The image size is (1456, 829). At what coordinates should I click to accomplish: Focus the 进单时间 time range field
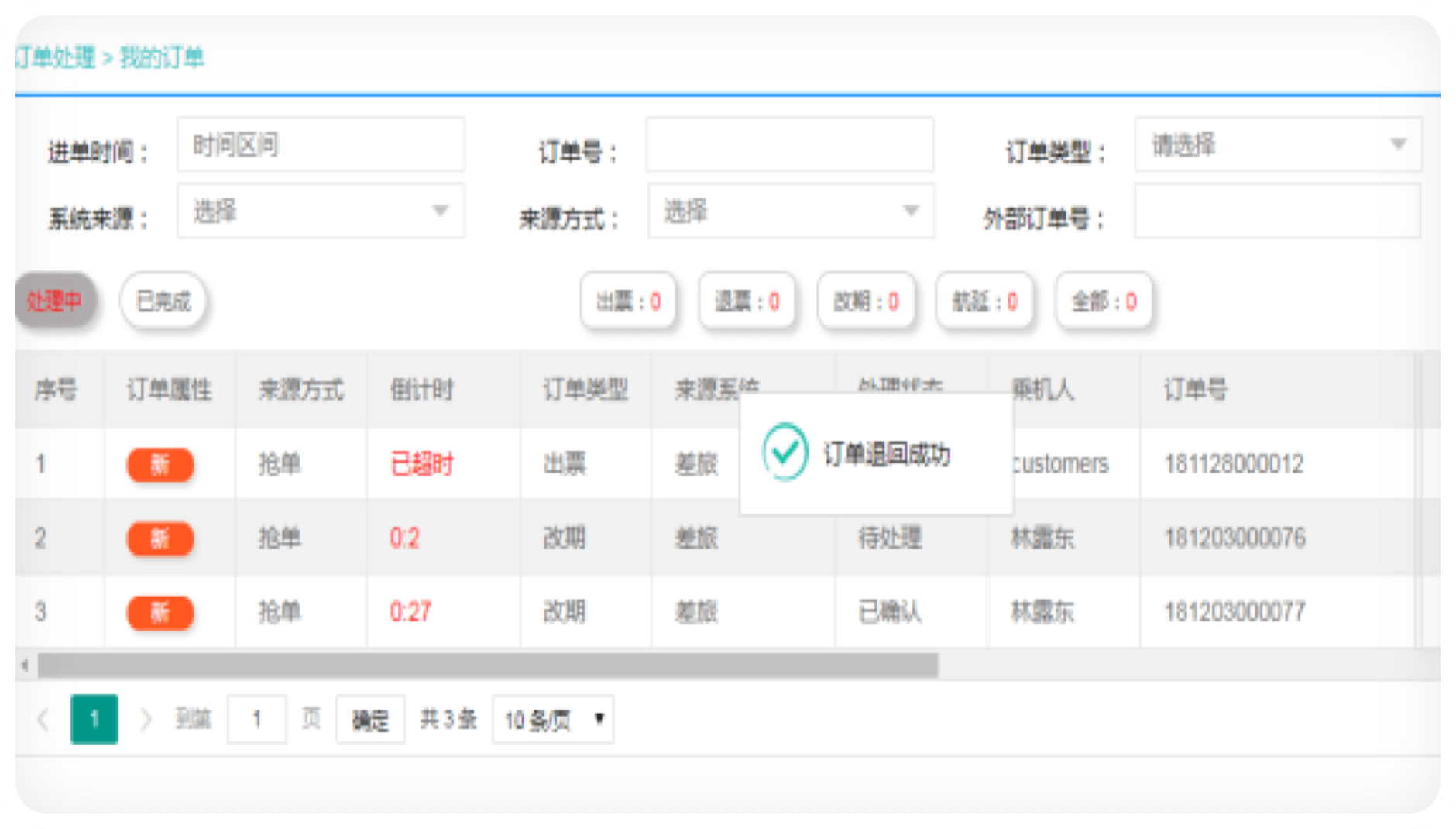coord(321,145)
